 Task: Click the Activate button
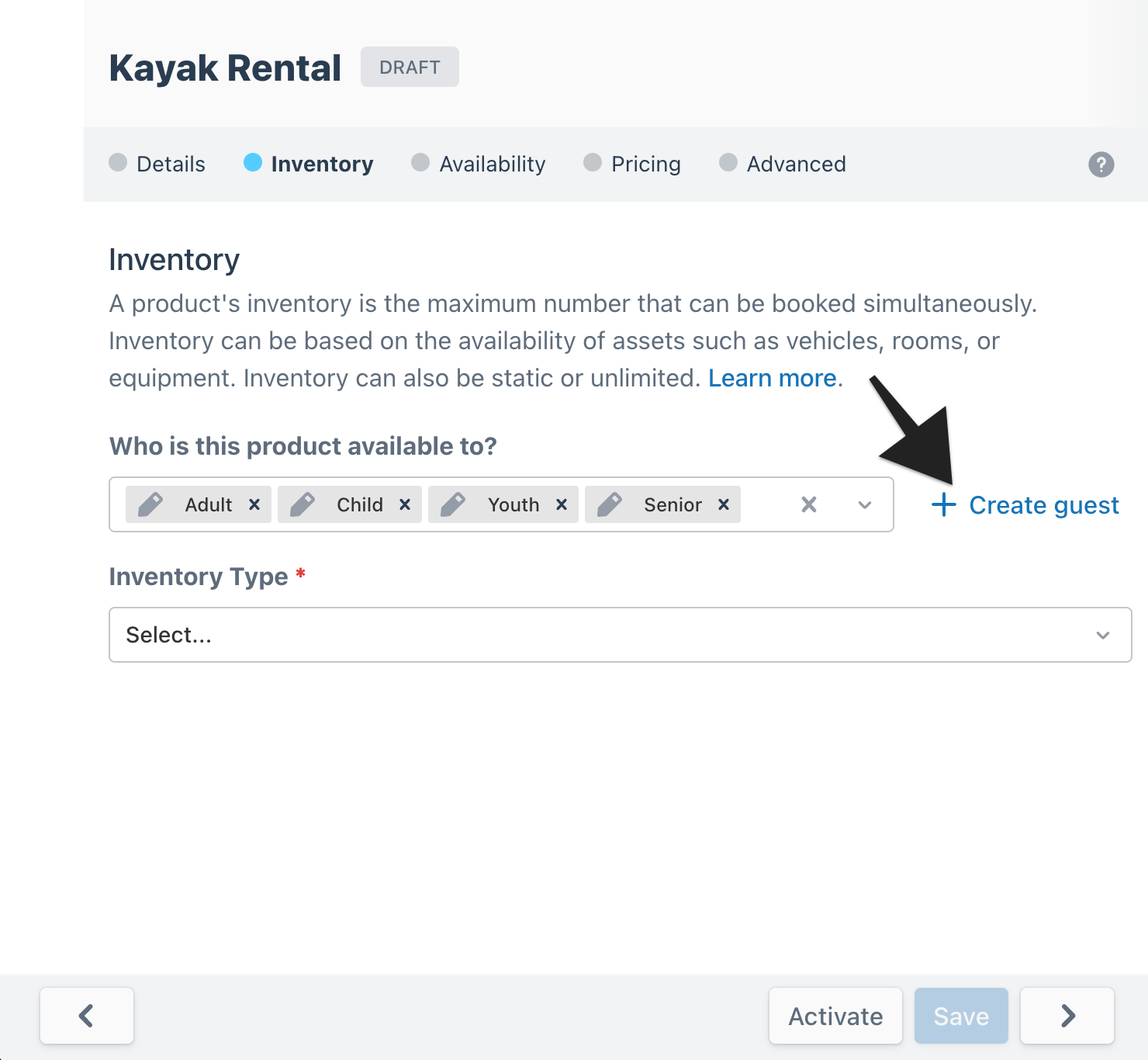tap(836, 1016)
